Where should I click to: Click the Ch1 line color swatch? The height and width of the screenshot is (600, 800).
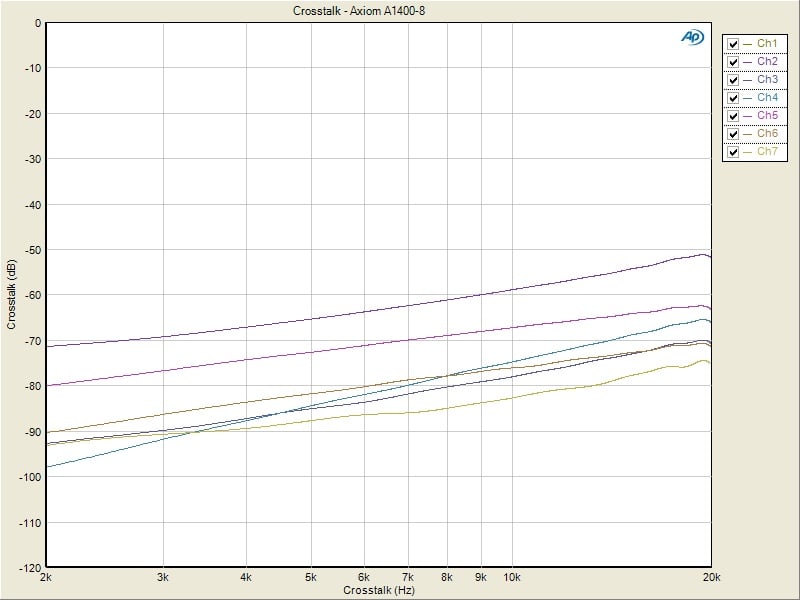click(x=748, y=44)
